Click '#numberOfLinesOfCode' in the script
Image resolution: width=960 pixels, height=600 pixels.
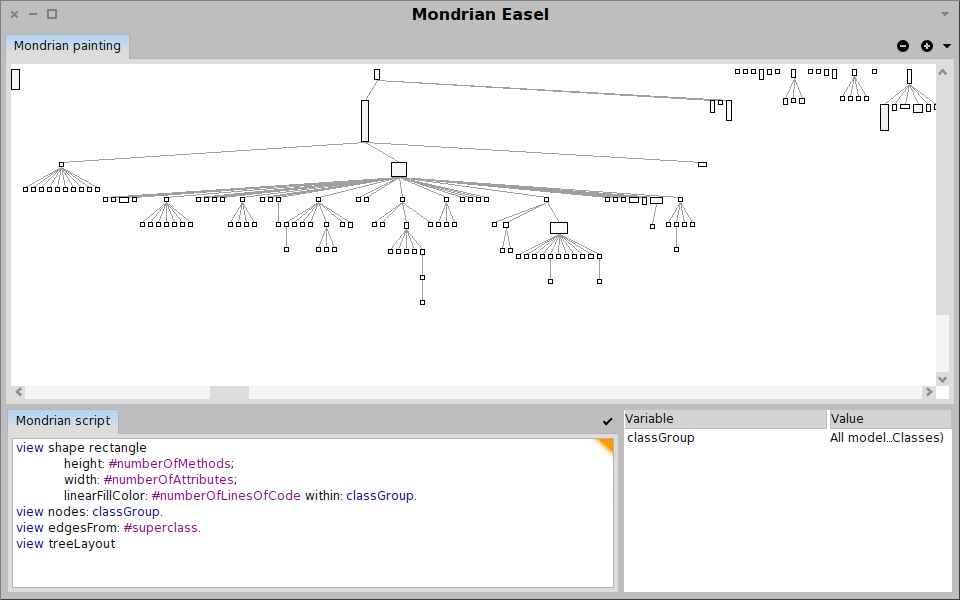click(x=226, y=495)
